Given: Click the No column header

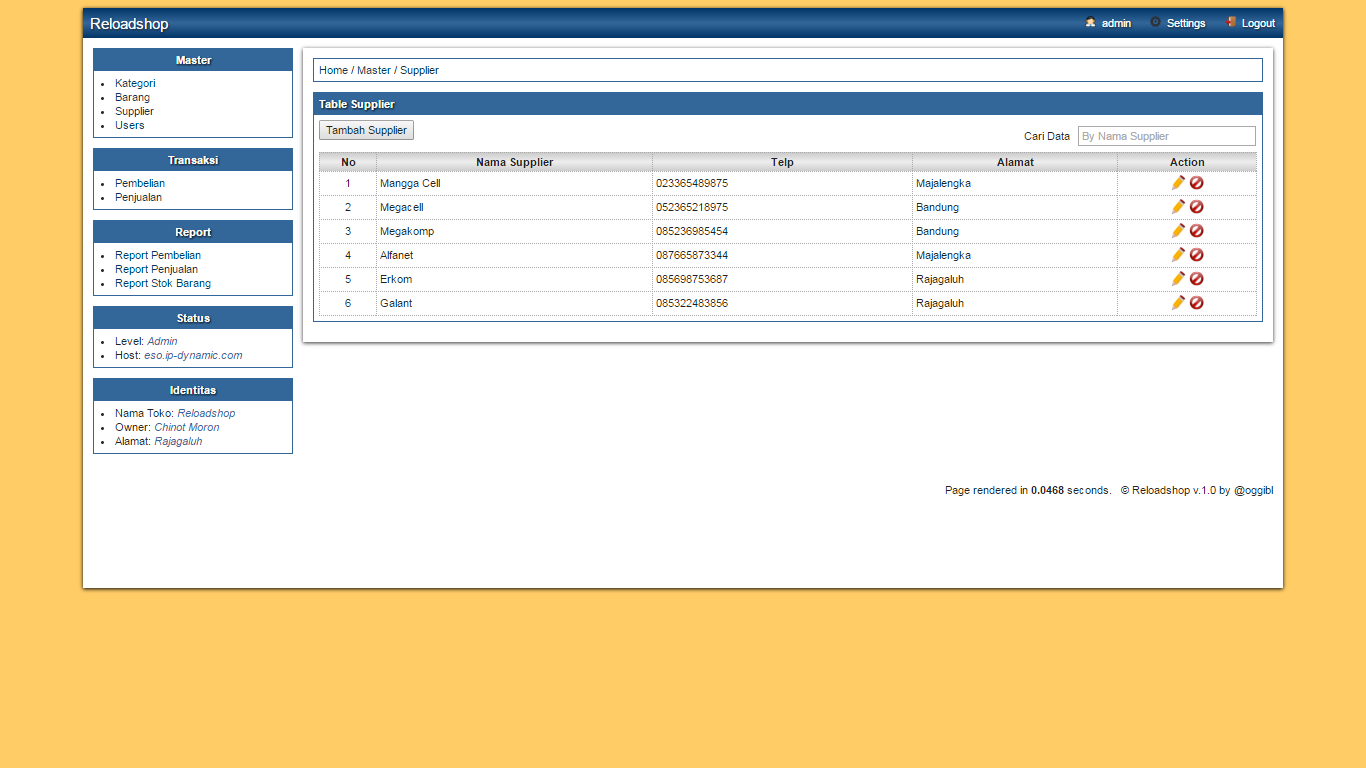Looking at the screenshot, I should tap(348, 162).
